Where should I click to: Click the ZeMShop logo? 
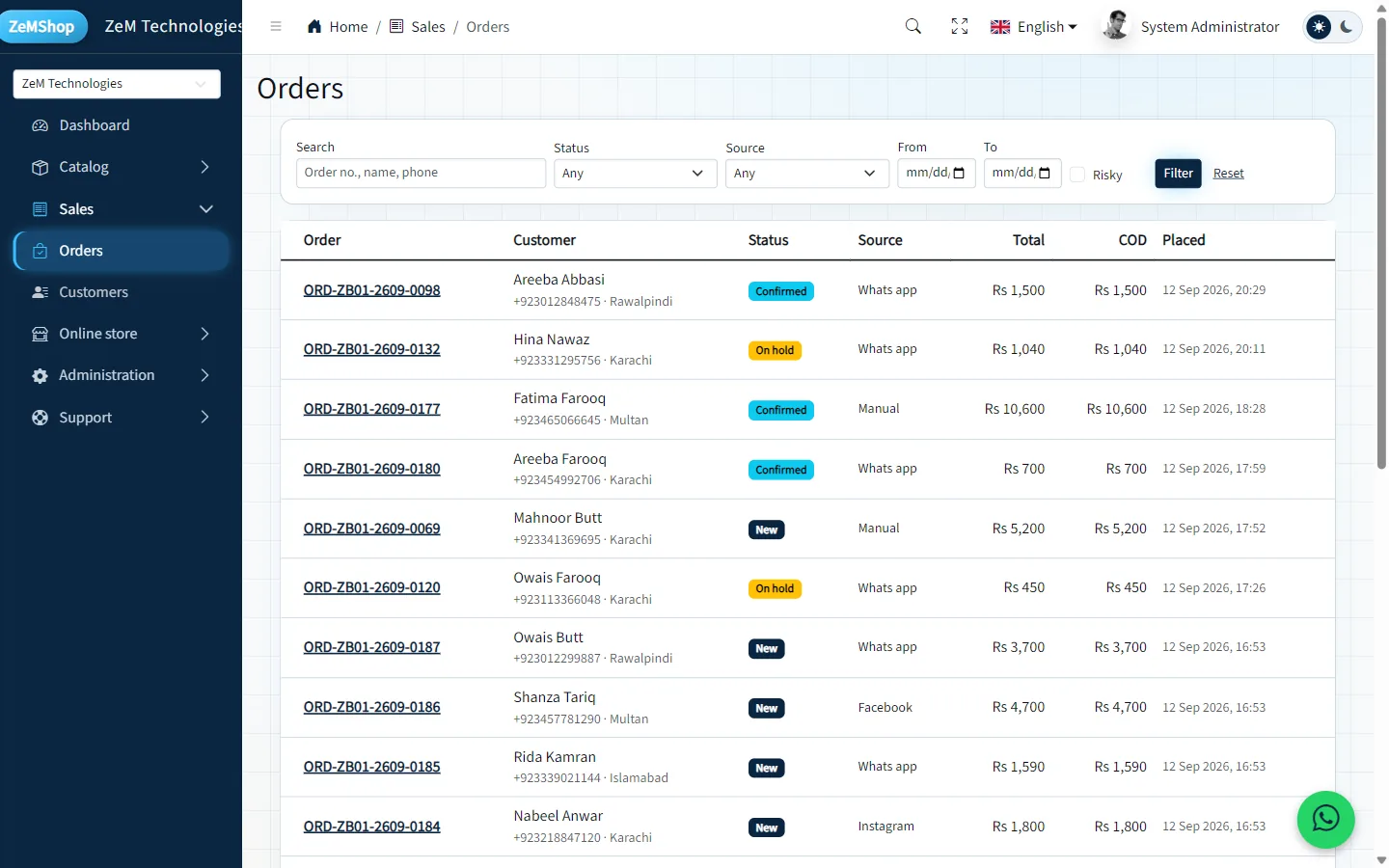click(x=41, y=26)
